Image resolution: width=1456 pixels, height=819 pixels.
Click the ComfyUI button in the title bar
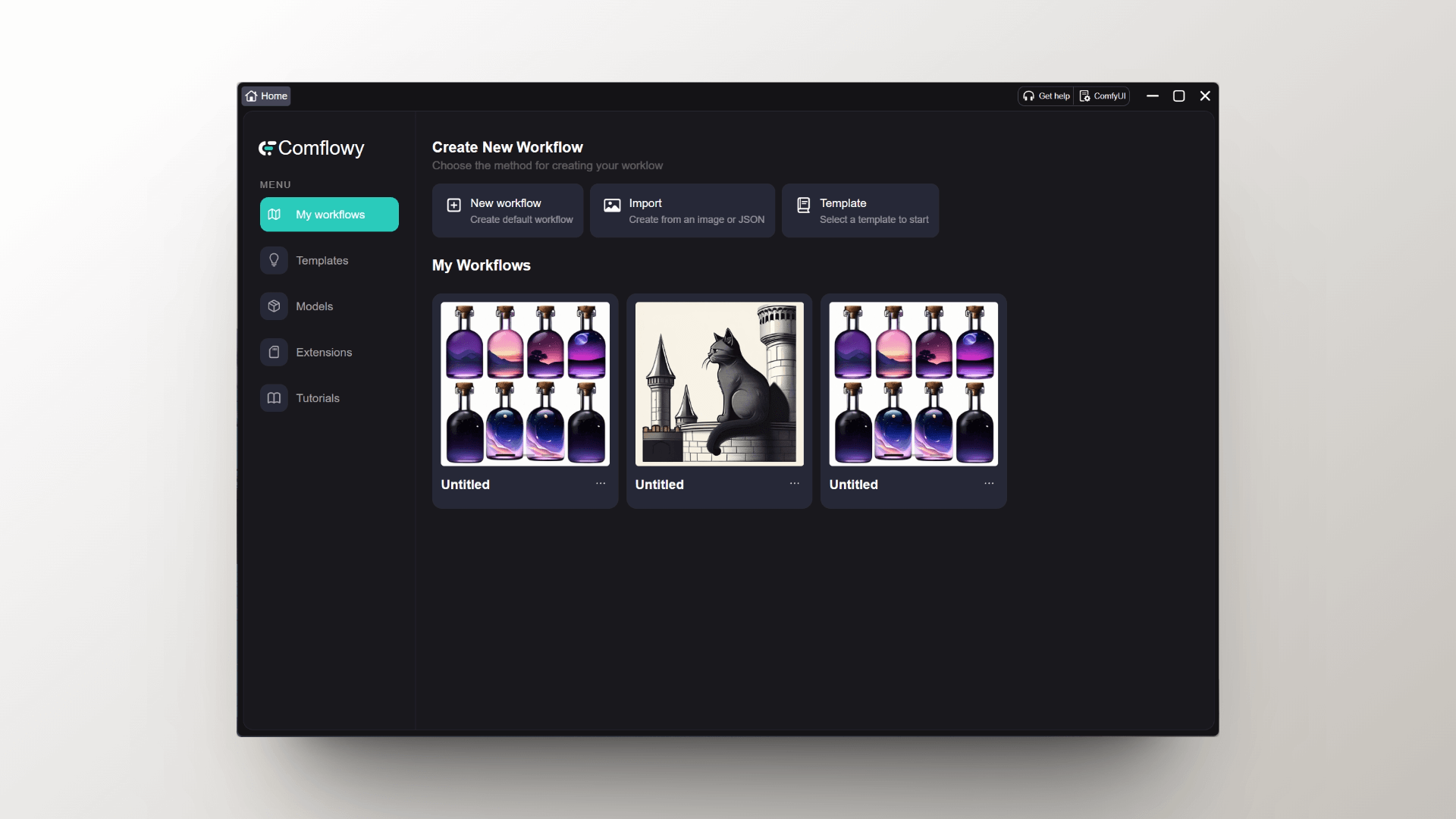point(1103,96)
